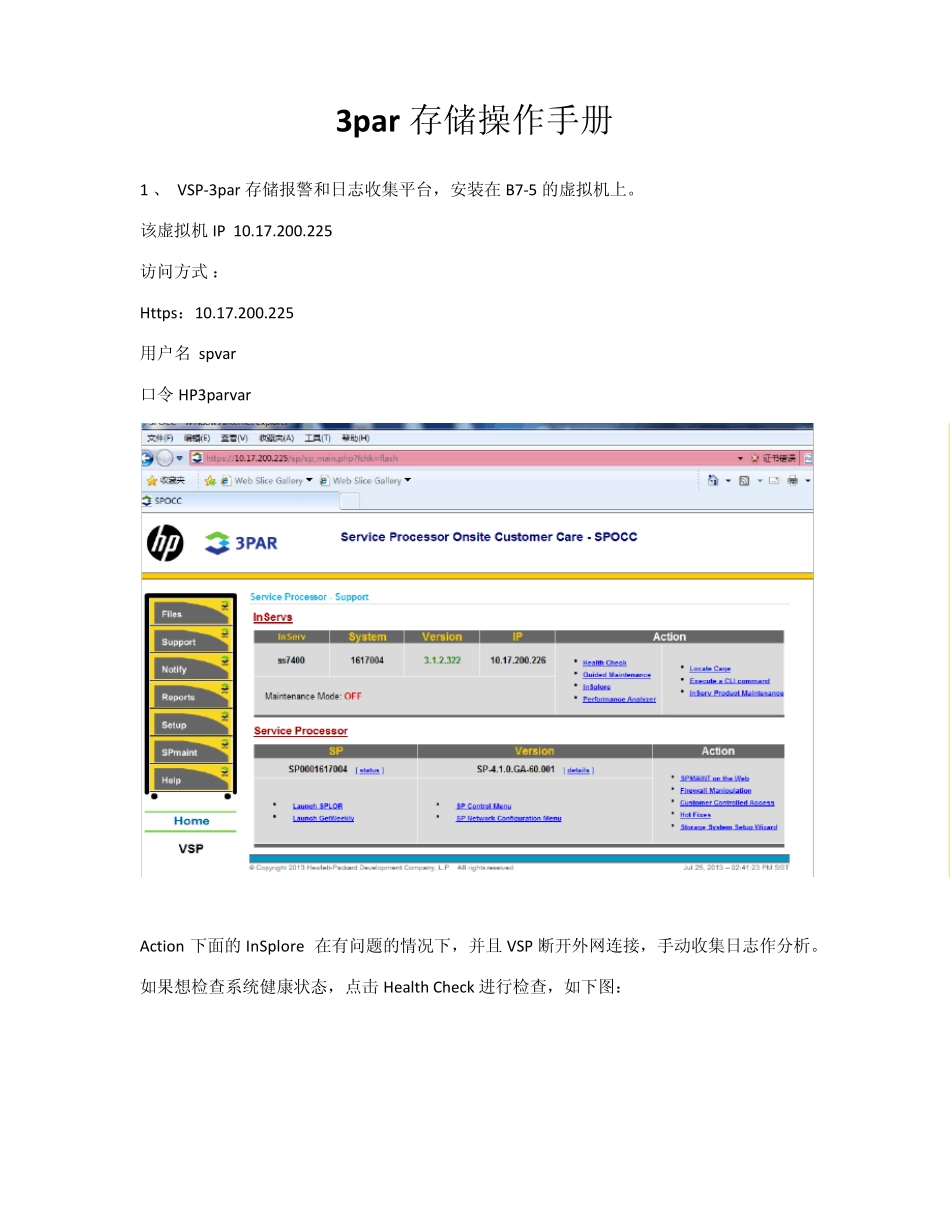Click the 收藏夹 favorites star button
950x1230 pixels.
coord(166,481)
